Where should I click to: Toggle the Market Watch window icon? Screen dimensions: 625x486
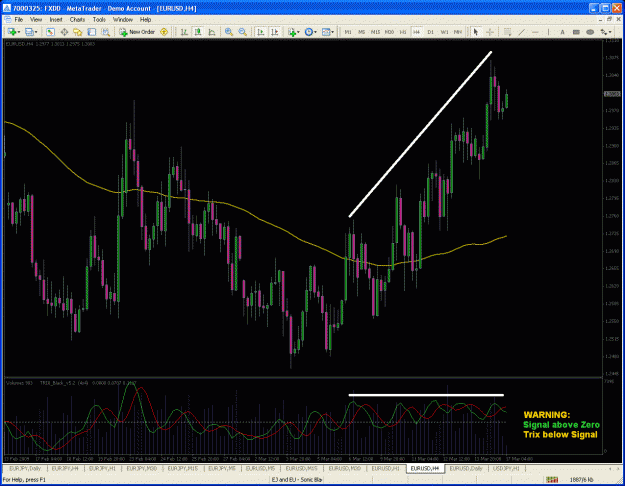[50, 32]
